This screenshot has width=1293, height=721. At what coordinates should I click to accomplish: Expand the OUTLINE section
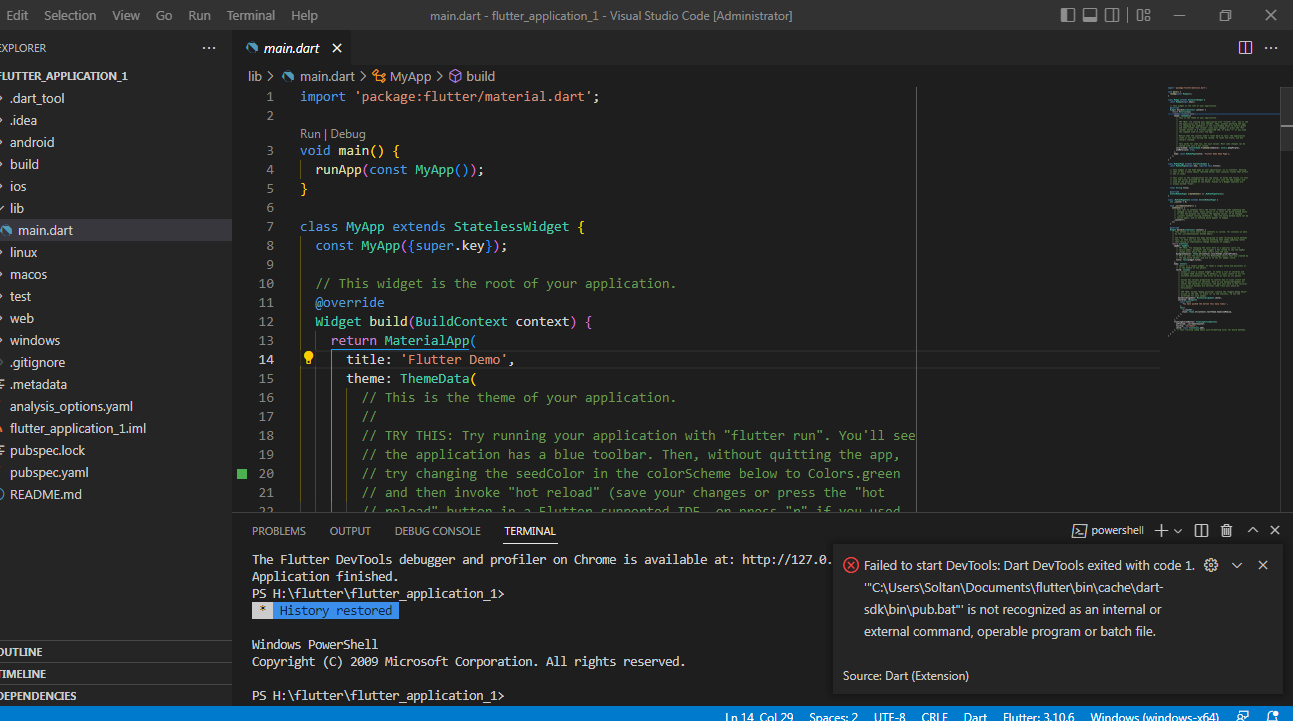coord(116,652)
